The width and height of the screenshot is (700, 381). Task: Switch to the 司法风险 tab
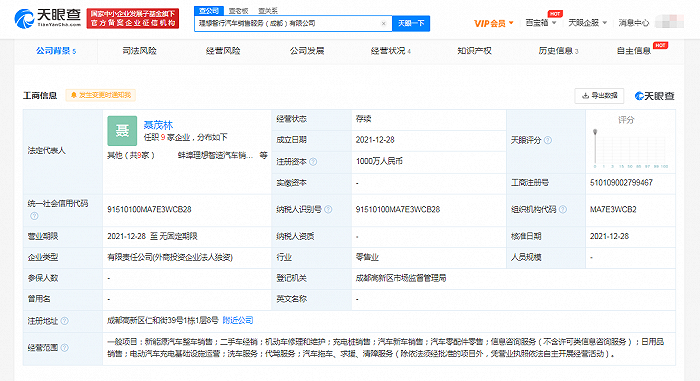pyautogui.click(x=139, y=51)
